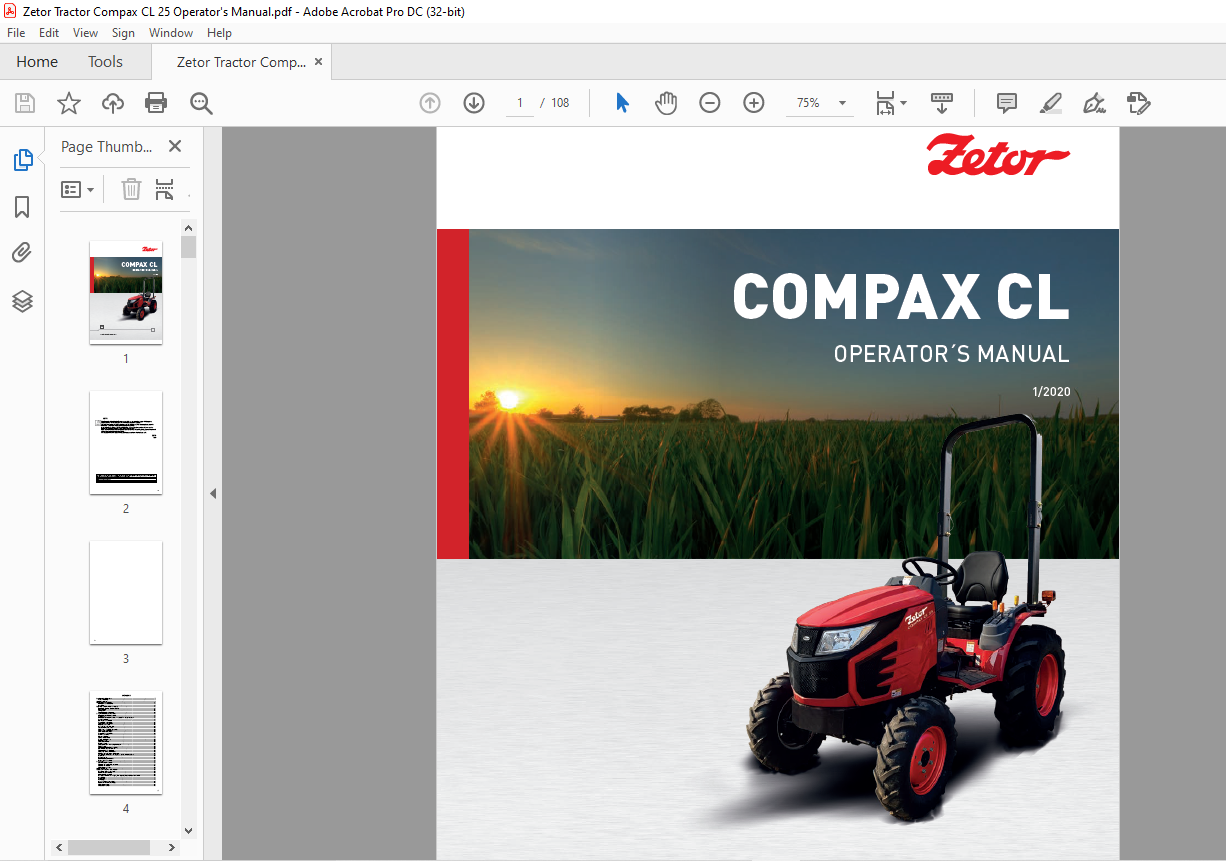Click the Save file icon
This screenshot has height=861, width=1226.
click(25, 103)
